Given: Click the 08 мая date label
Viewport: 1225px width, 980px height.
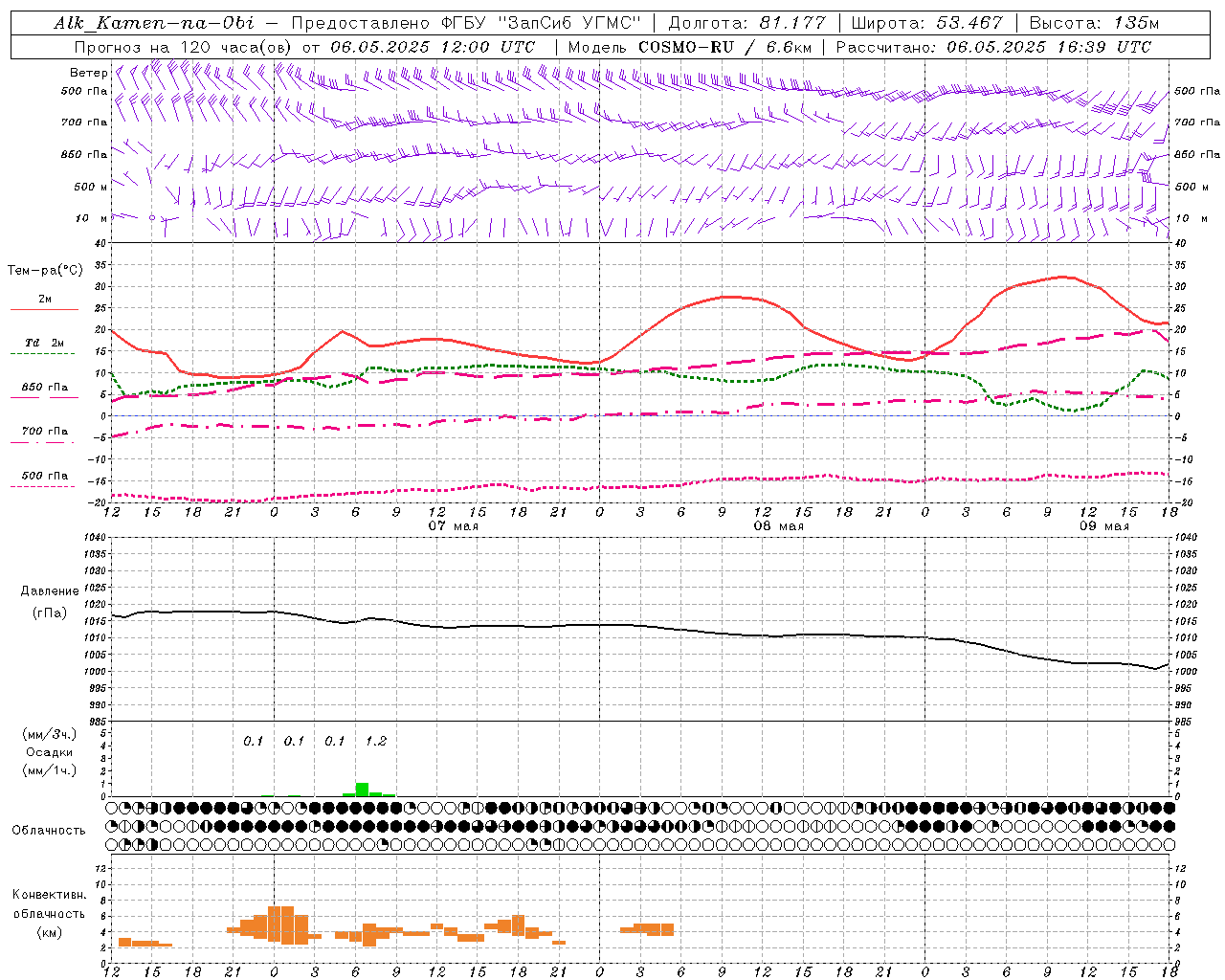Looking at the screenshot, I should [779, 526].
